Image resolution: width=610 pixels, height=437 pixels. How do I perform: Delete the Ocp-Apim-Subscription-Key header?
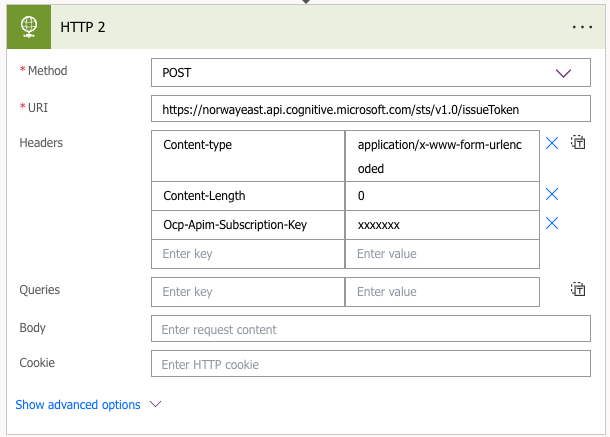pos(551,224)
